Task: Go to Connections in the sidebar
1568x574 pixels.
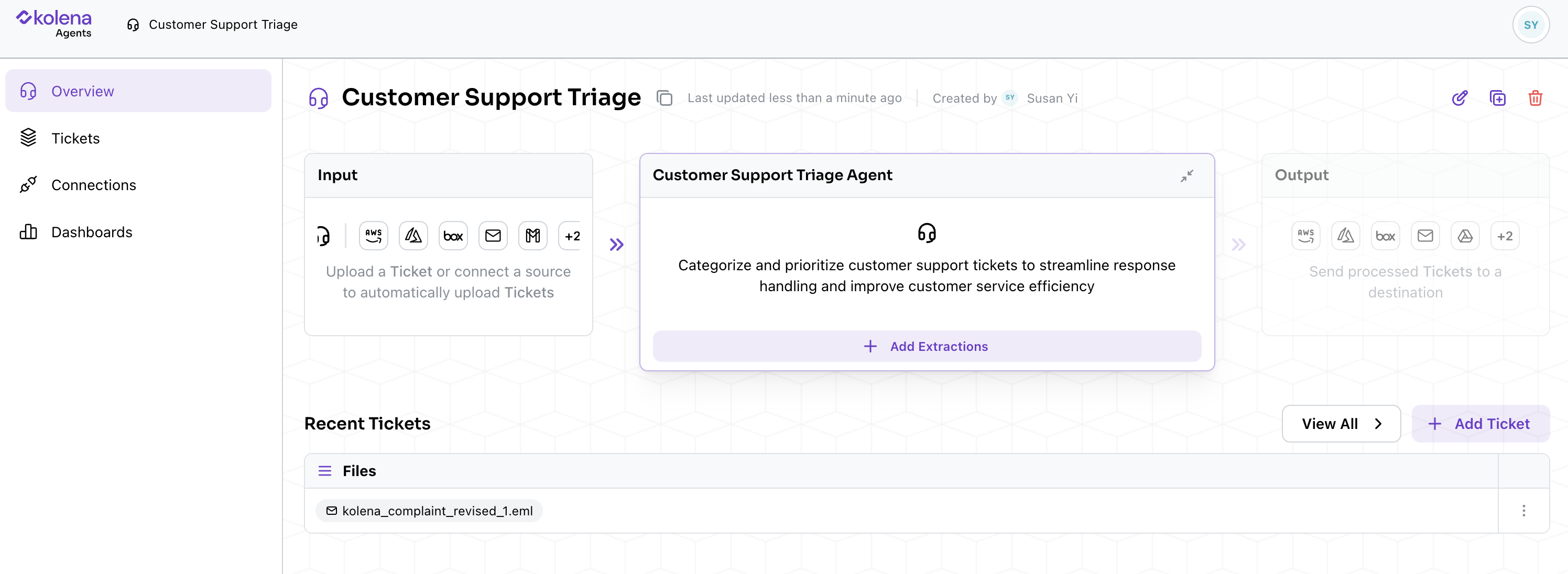Action: click(x=93, y=185)
